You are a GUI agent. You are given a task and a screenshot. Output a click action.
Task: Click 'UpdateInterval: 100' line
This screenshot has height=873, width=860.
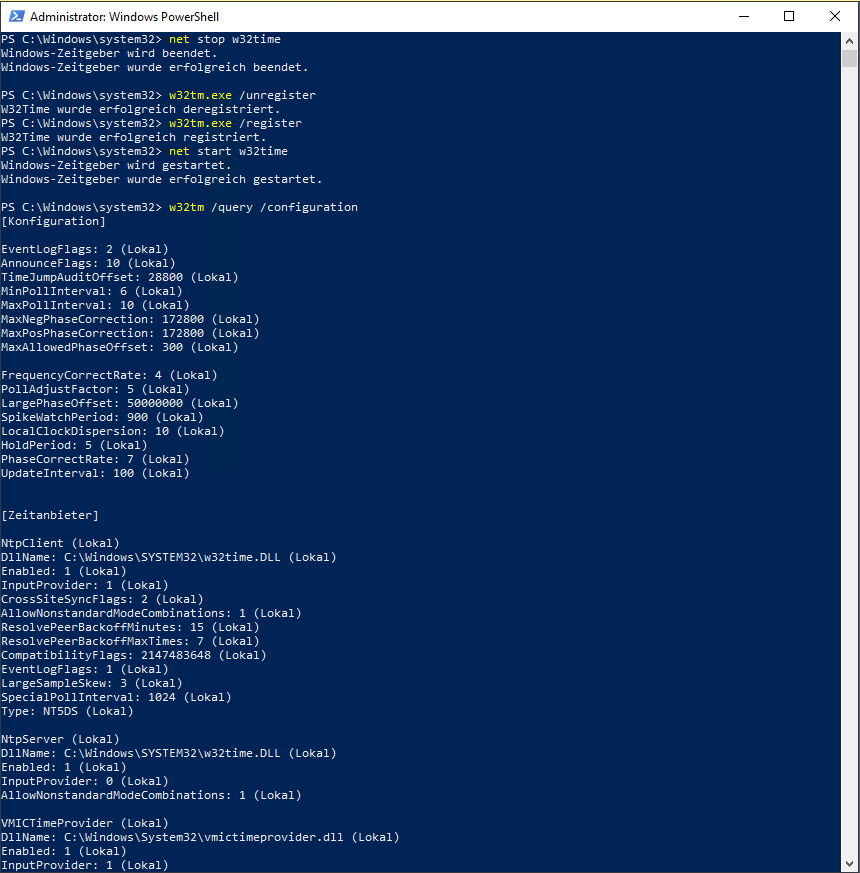click(x=95, y=473)
